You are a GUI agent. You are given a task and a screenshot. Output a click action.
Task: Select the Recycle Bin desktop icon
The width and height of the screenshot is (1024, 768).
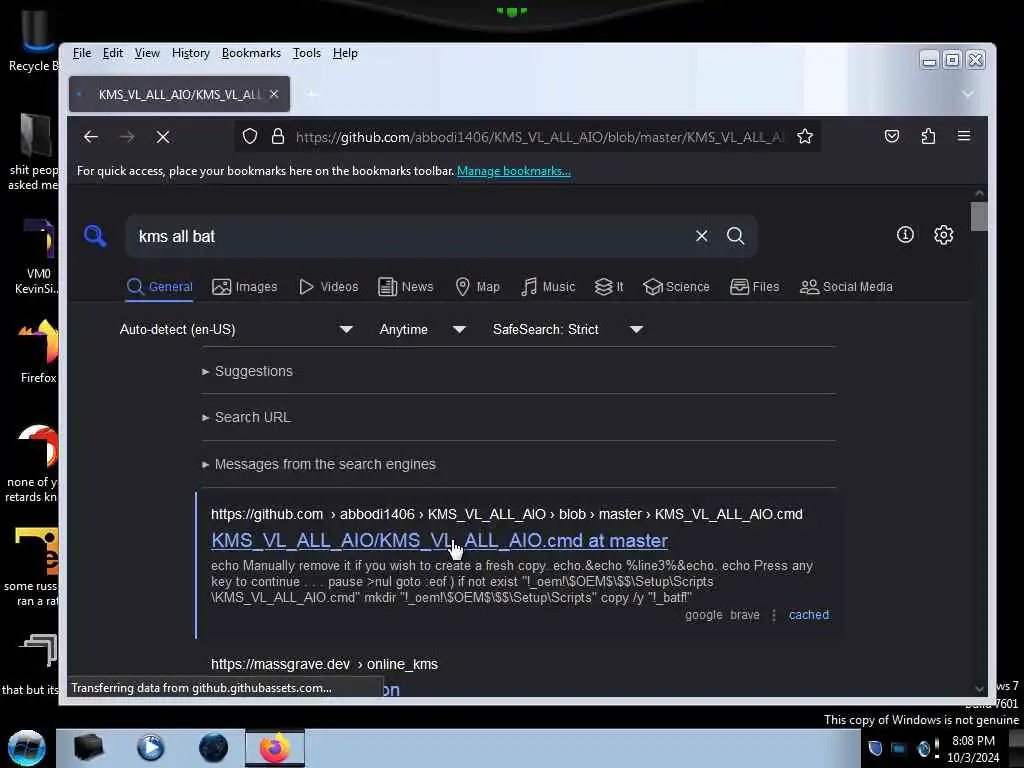click(x=33, y=40)
